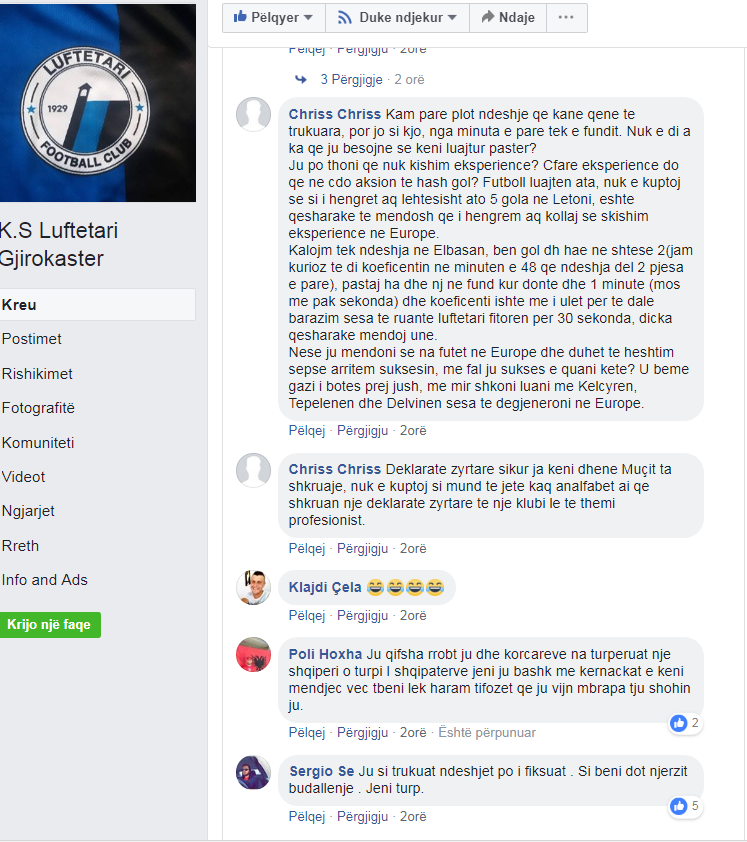747x842 pixels.
Task: Open Klajdi Çela's profile picture
Action: [x=253, y=587]
